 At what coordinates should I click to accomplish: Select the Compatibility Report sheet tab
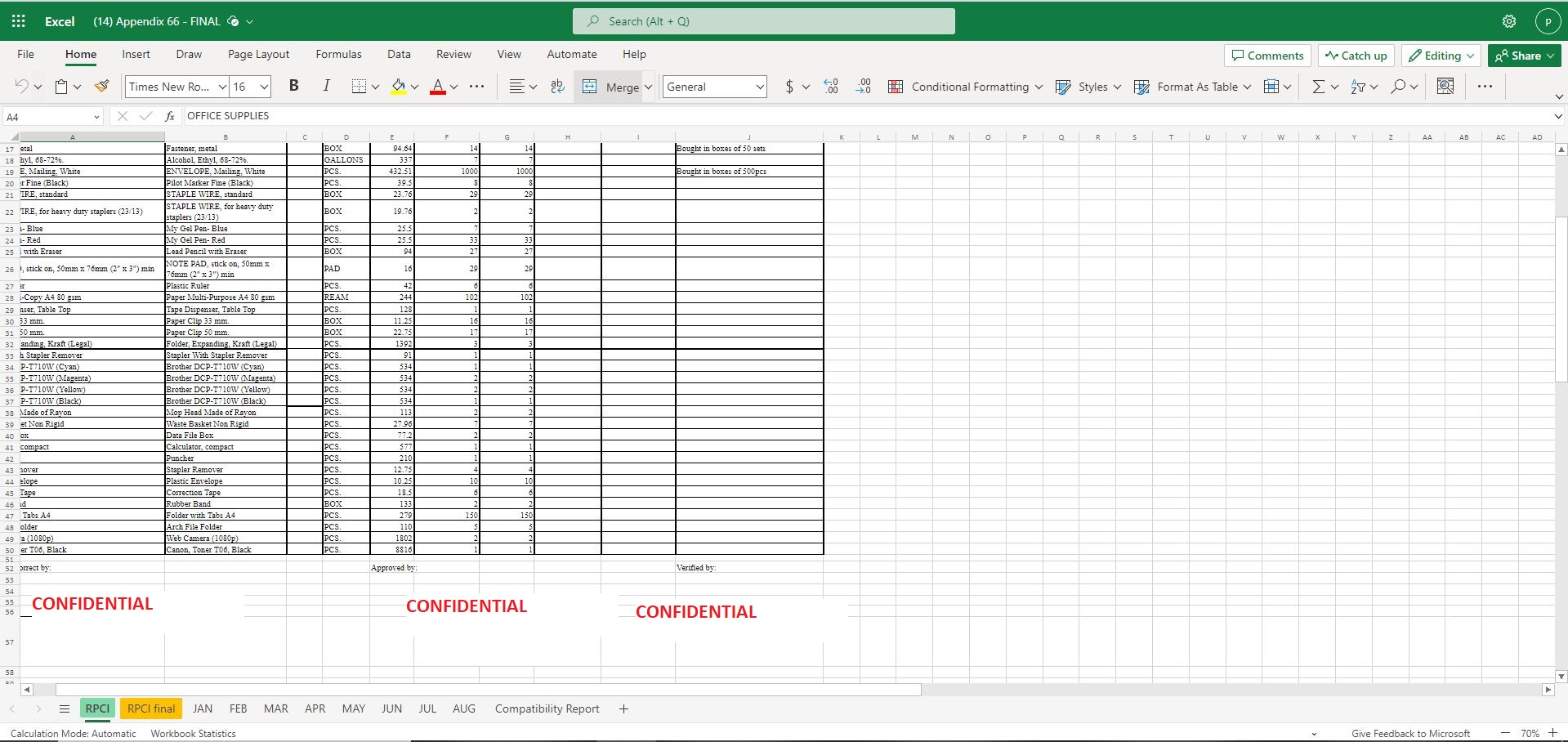point(547,708)
